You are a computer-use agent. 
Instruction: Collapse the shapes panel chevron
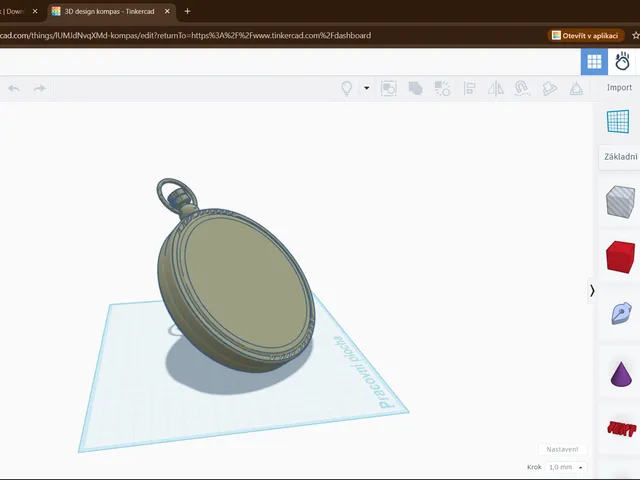(592, 291)
